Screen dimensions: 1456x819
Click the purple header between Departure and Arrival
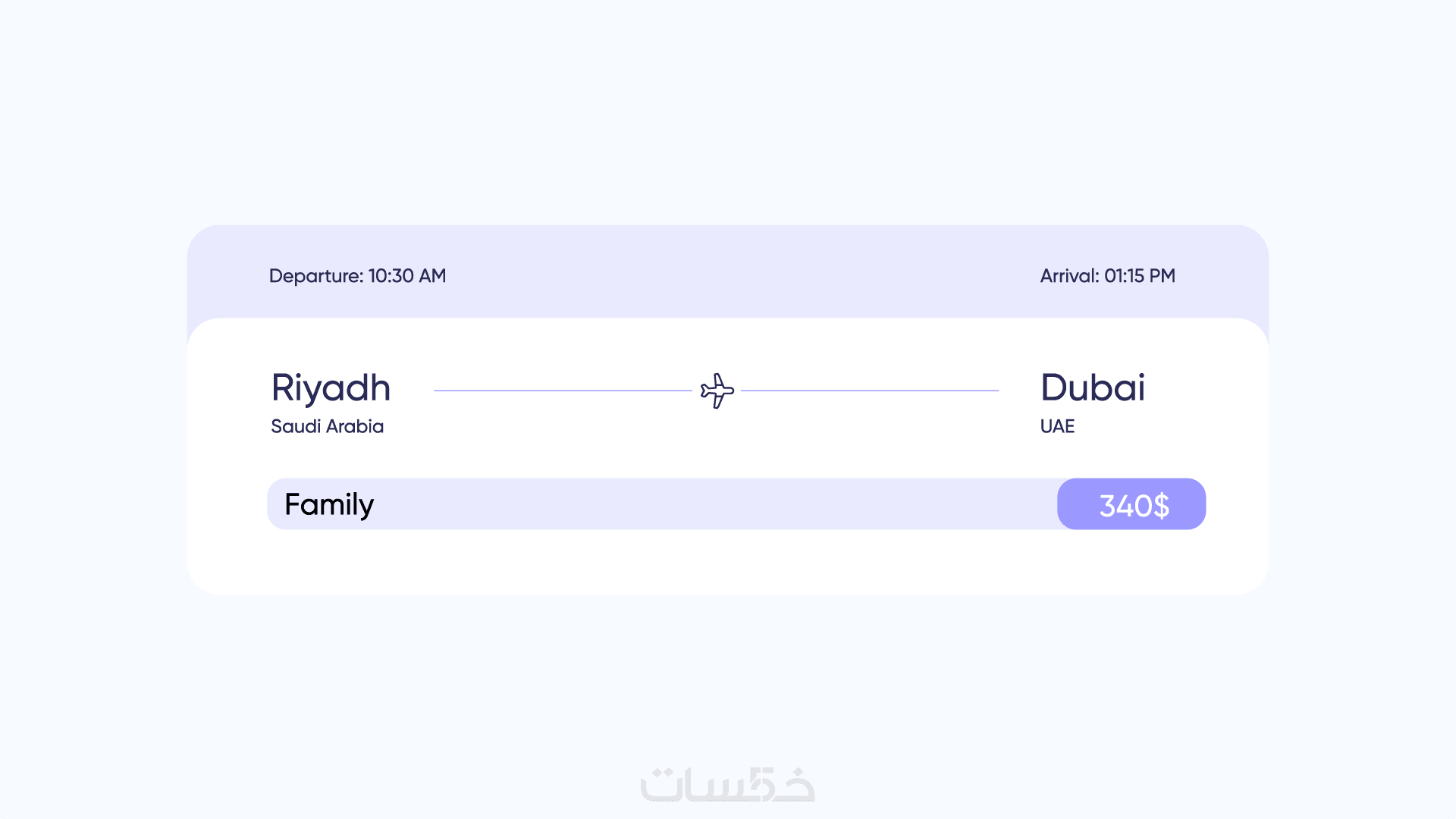tap(728, 275)
